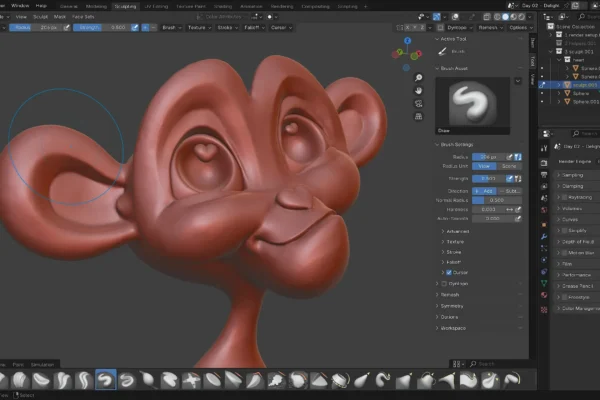Image resolution: width=600 pixels, height=400 pixels.
Task: Open the Stroke dropdown in header
Action: point(227,28)
